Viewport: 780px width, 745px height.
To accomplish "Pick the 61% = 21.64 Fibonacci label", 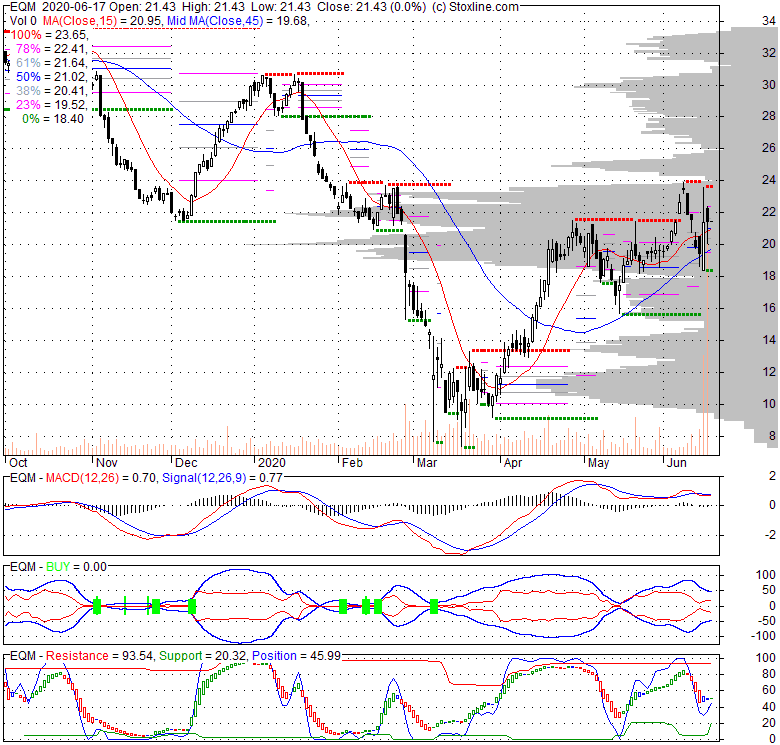I will tap(46, 62).
